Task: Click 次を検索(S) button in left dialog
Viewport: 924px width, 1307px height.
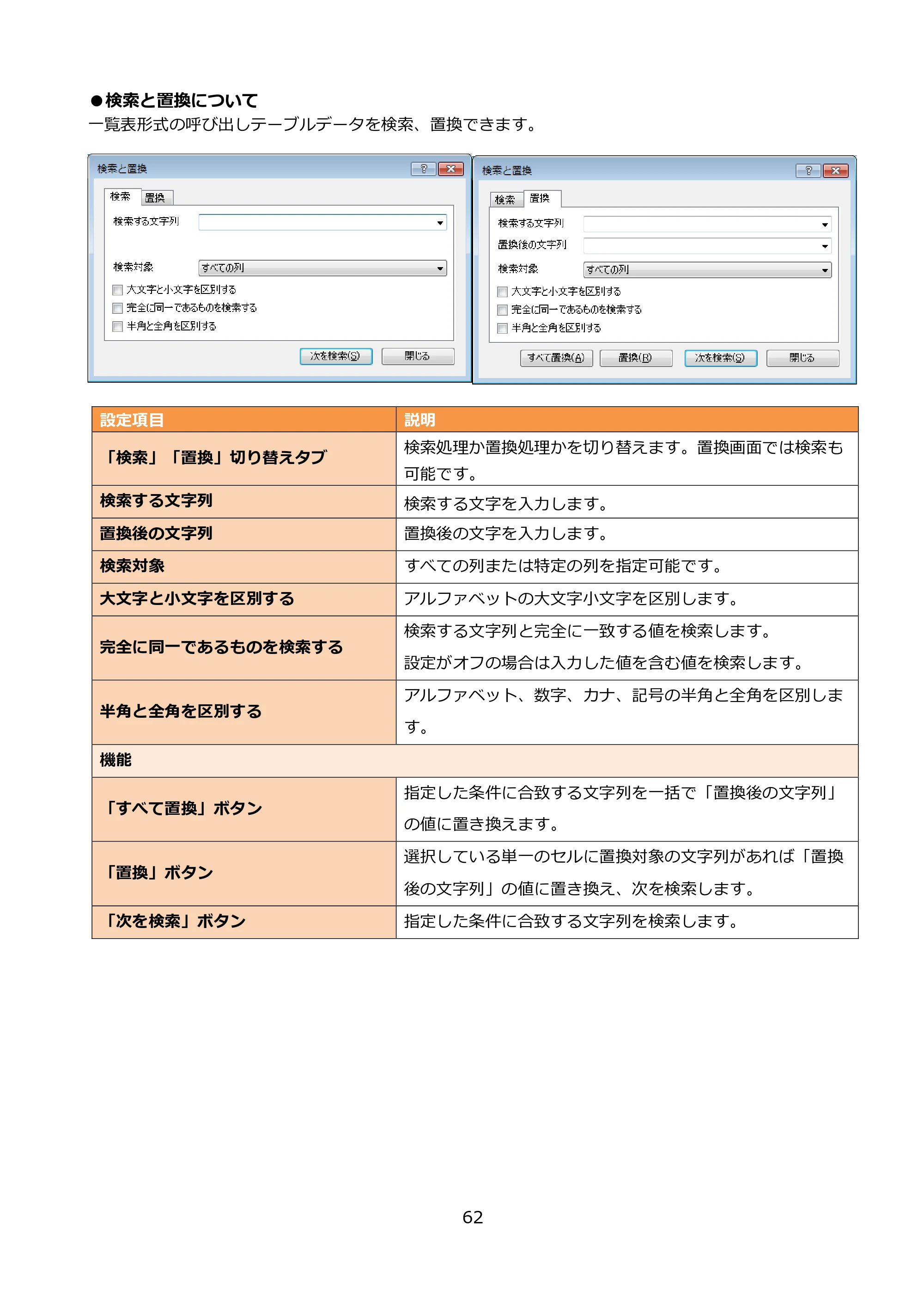Action: [336, 356]
